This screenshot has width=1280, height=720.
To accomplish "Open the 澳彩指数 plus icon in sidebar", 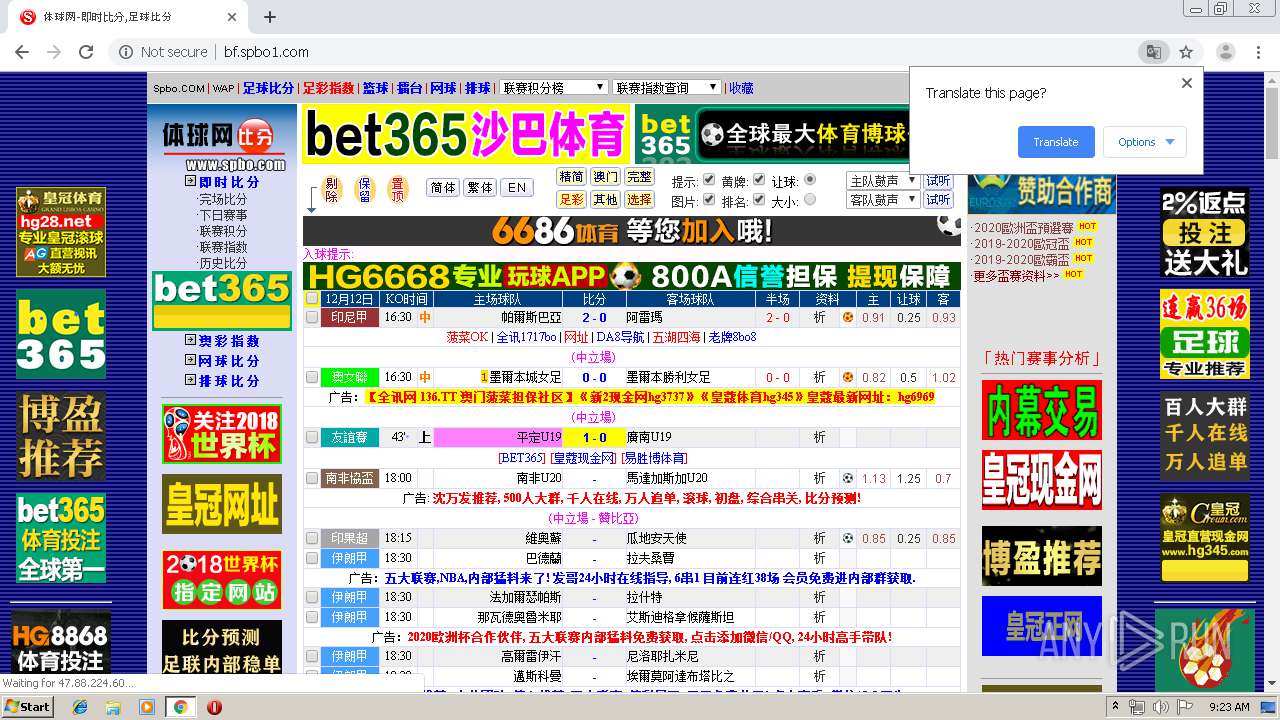I will [190, 341].
